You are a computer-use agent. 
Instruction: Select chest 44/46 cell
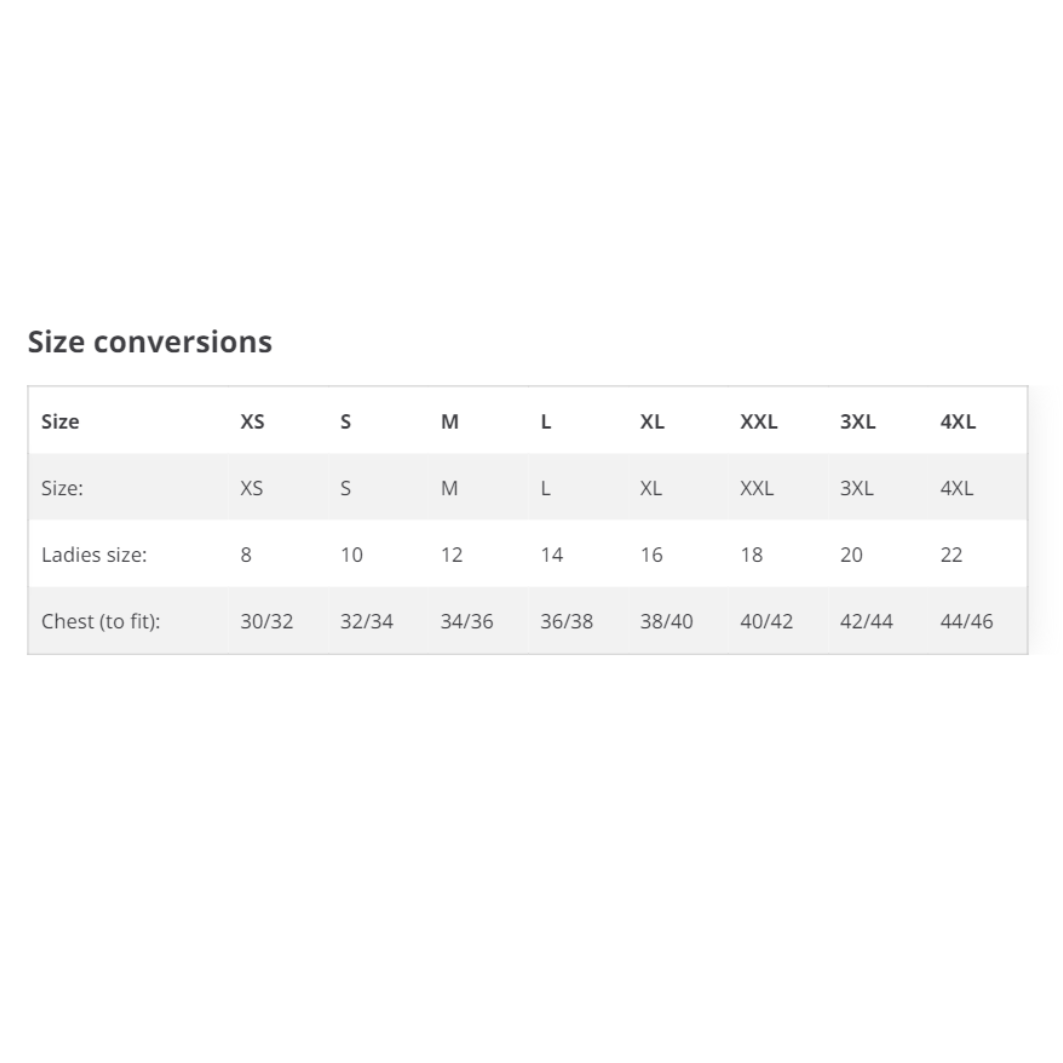point(966,621)
